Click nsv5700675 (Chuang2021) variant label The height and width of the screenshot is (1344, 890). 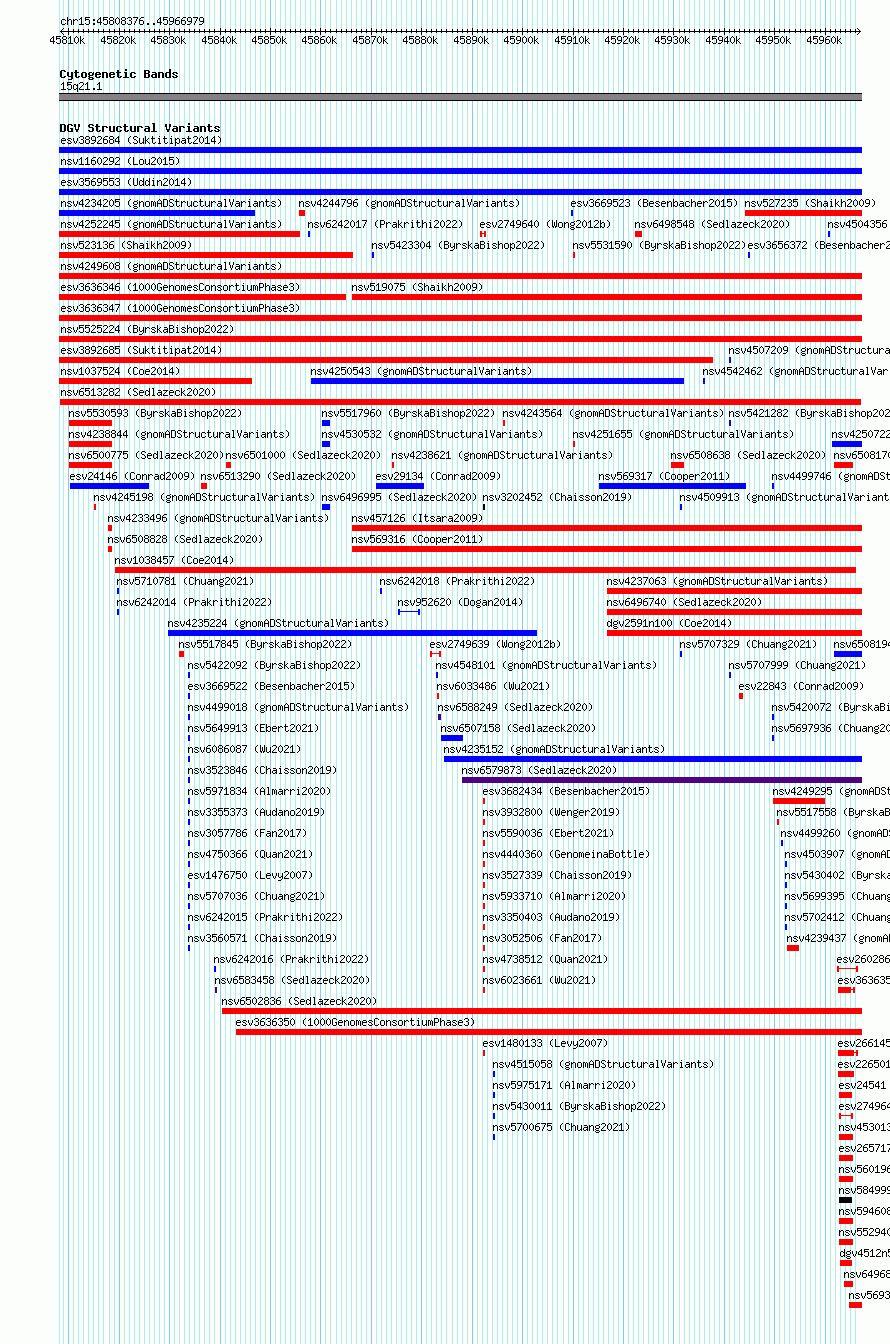pyautogui.click(x=562, y=1127)
